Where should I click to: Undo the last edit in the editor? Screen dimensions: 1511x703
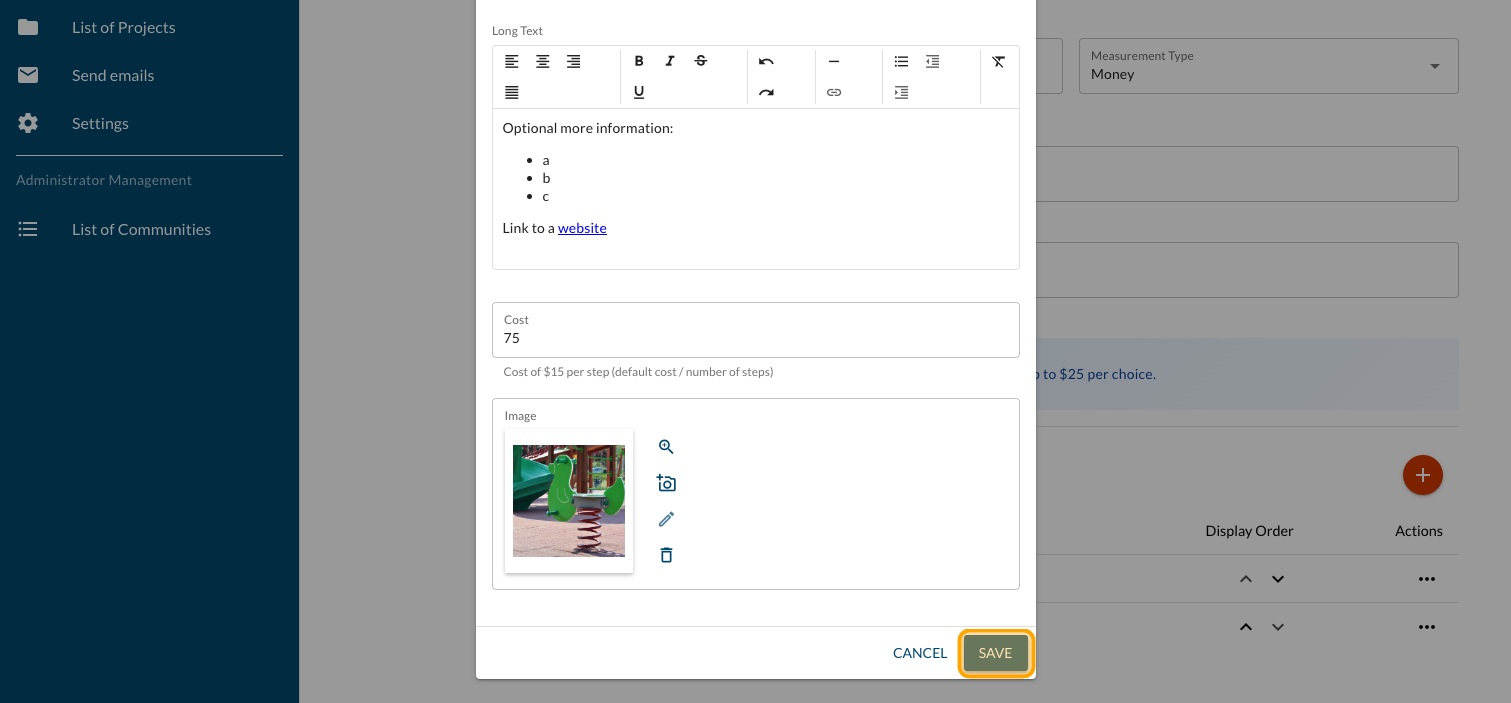[x=766, y=61]
